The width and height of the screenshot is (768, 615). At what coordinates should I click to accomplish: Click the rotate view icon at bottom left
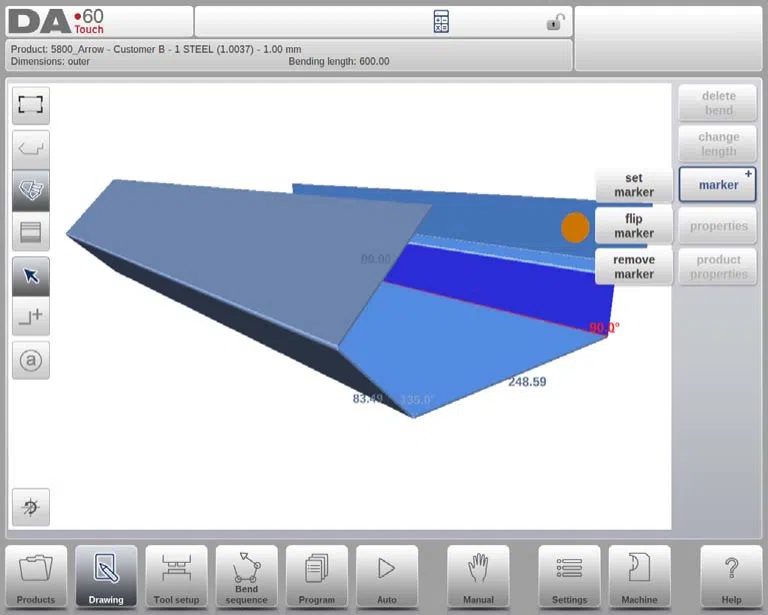coord(31,507)
